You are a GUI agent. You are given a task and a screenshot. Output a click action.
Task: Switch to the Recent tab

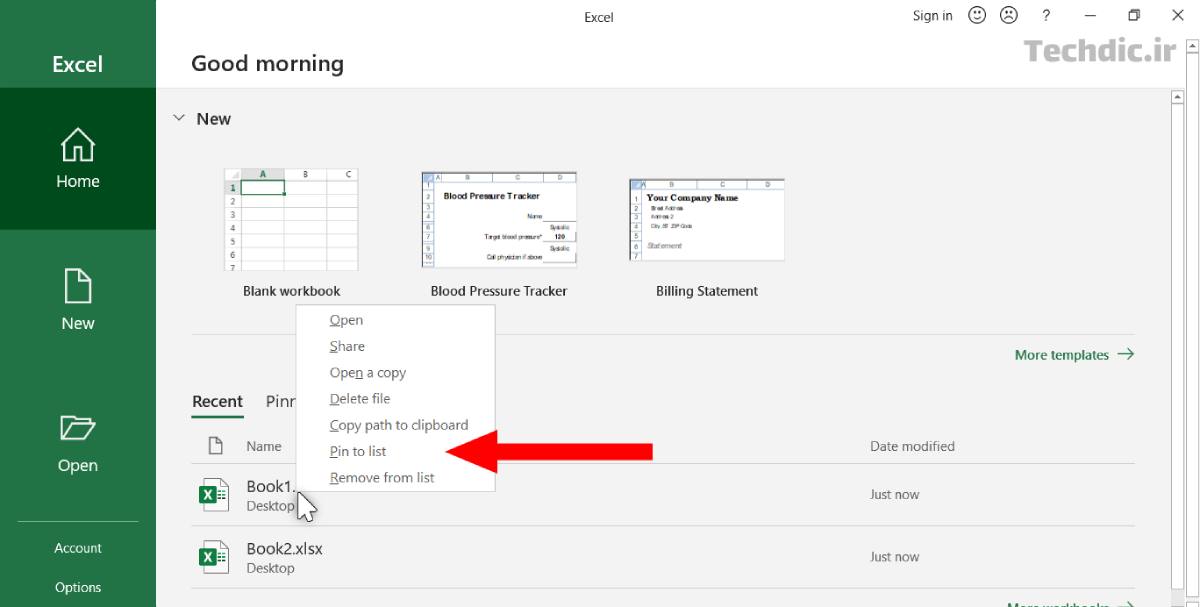pyautogui.click(x=217, y=401)
